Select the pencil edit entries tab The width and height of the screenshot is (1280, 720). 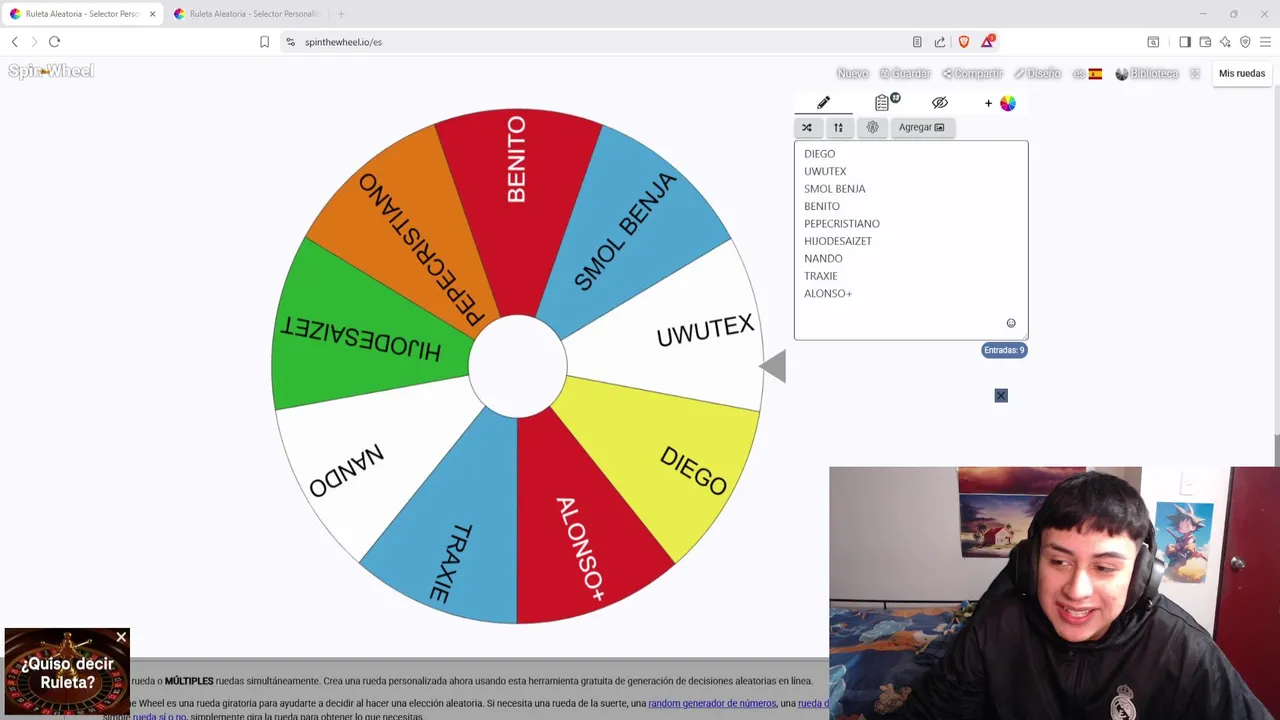823,103
